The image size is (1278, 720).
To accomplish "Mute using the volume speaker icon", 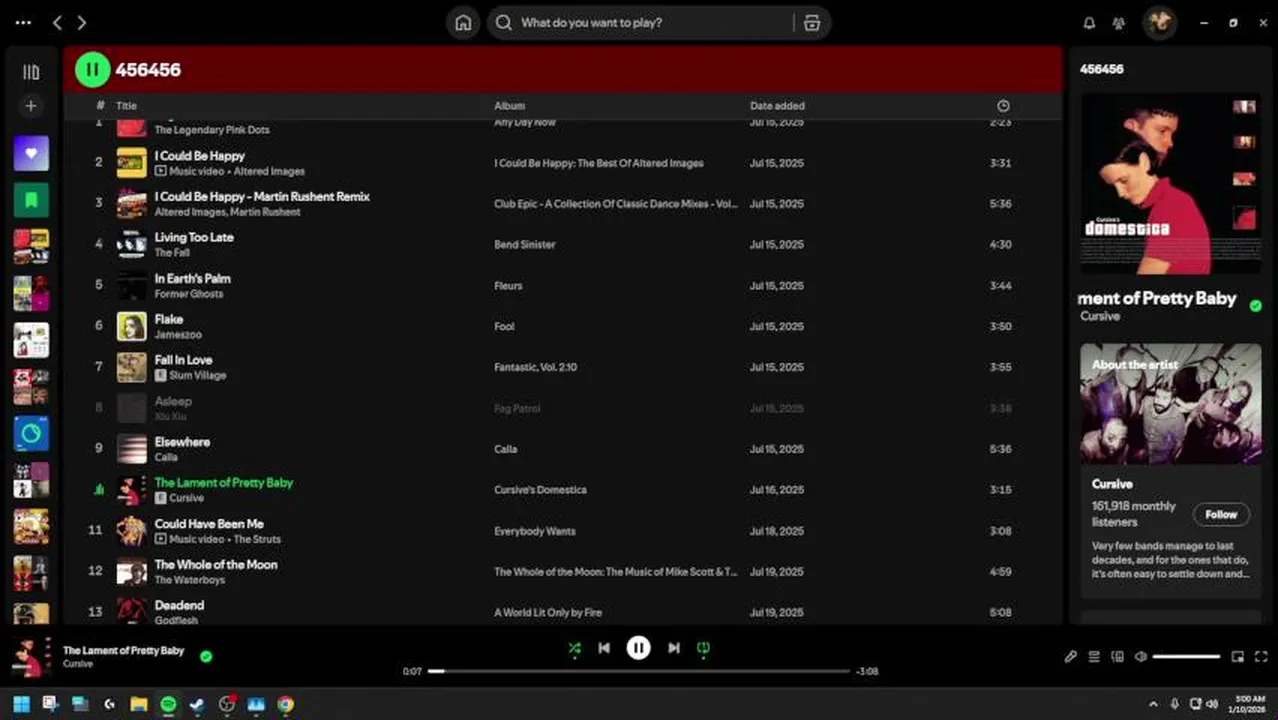I will coord(1141,657).
